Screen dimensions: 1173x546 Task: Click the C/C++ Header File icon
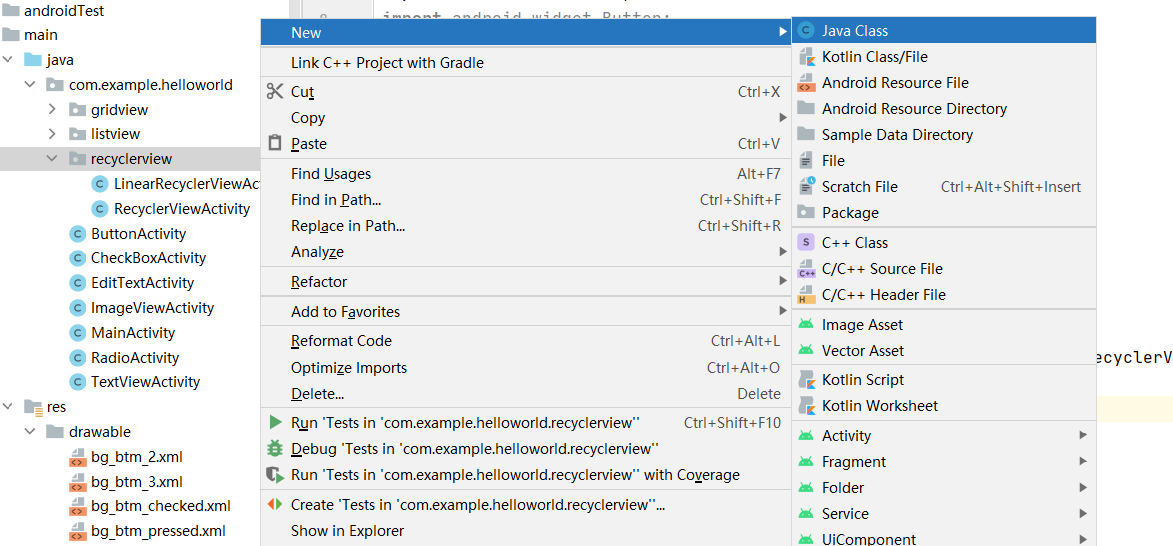coord(806,295)
